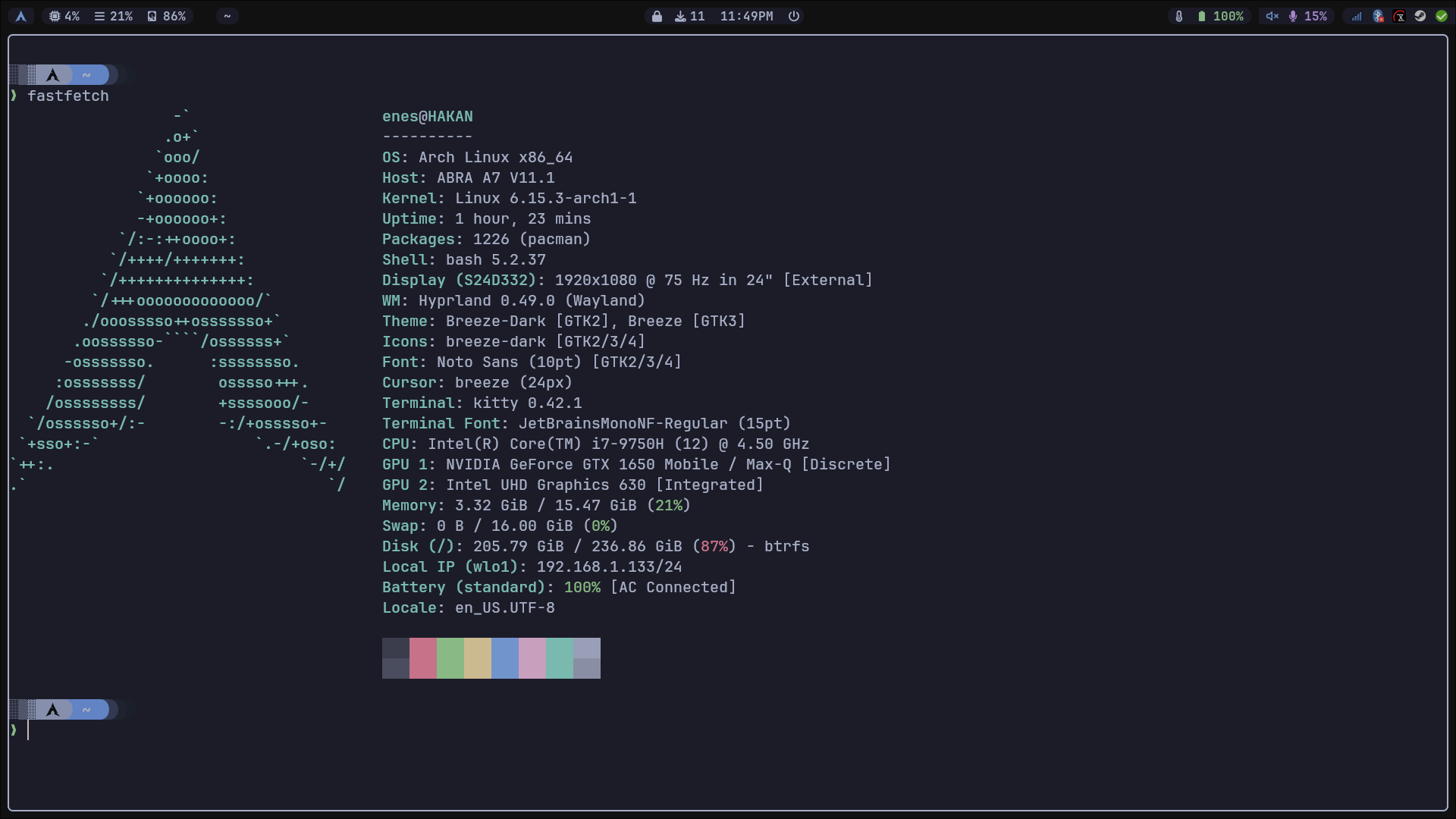The height and width of the screenshot is (819, 1456).
Task: Click the 'Battery (standard): 100%' line
Action: coord(560,588)
